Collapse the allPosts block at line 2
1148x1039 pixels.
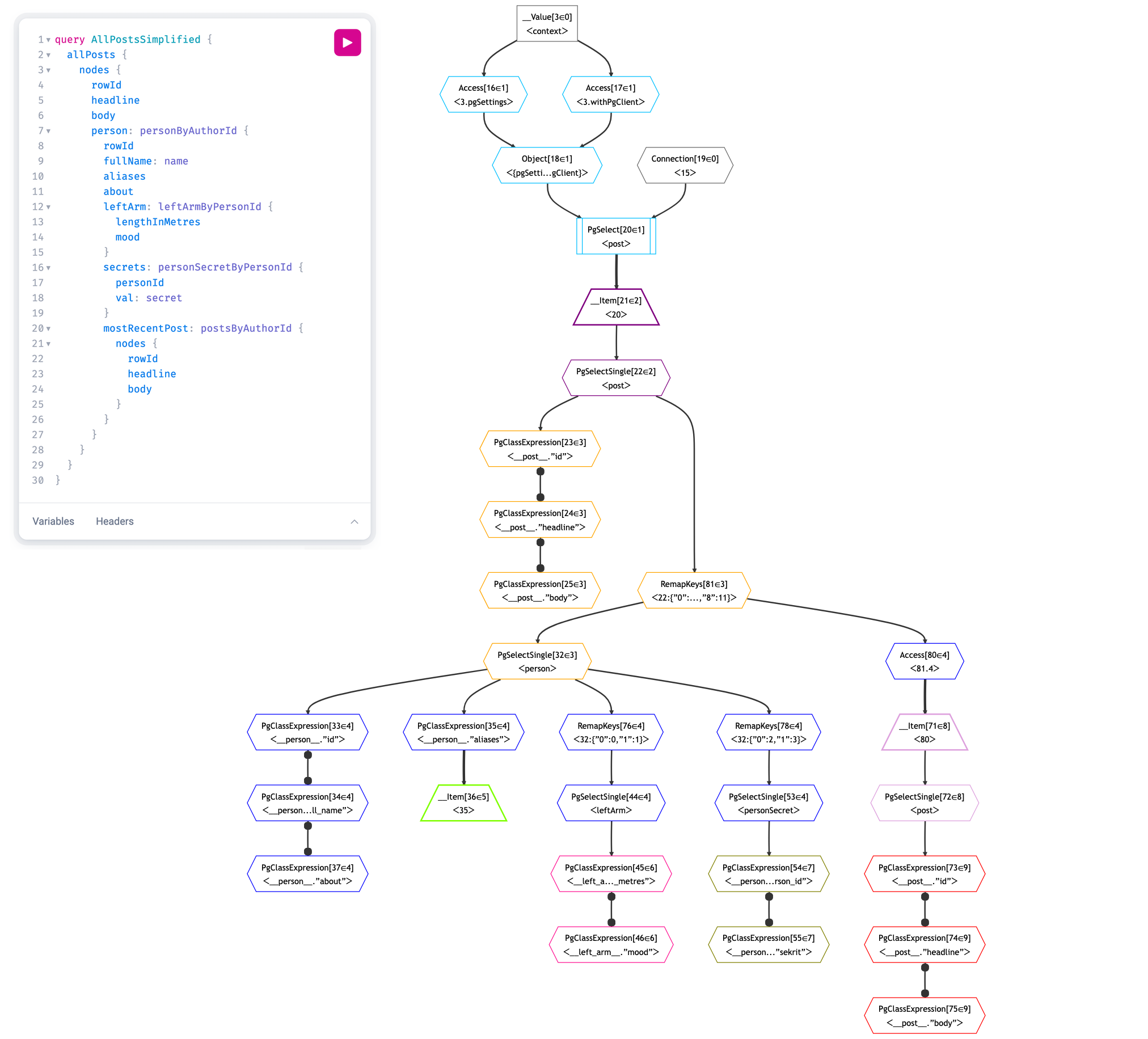pos(48,55)
